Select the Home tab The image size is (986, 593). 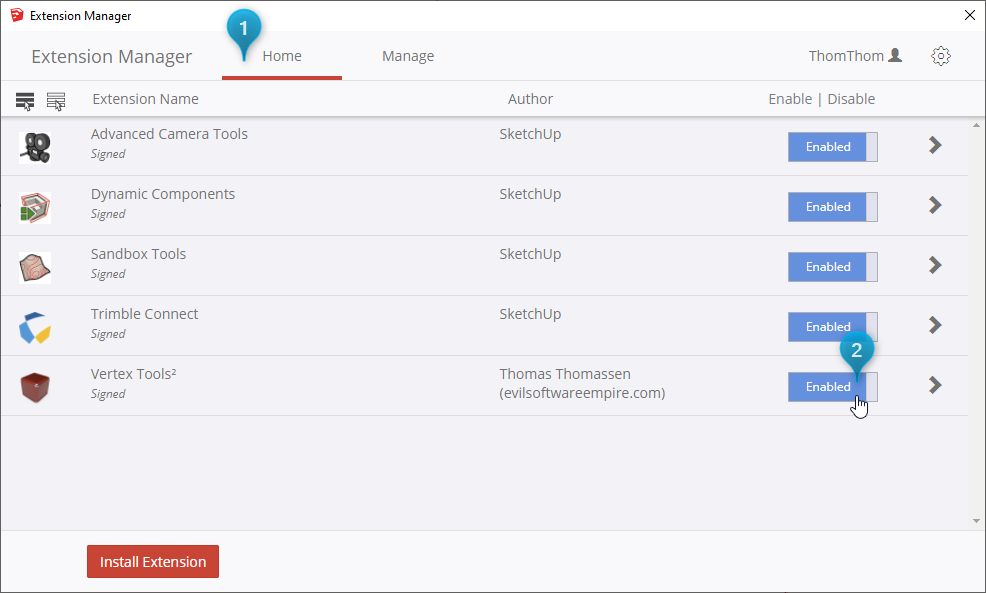pos(282,56)
